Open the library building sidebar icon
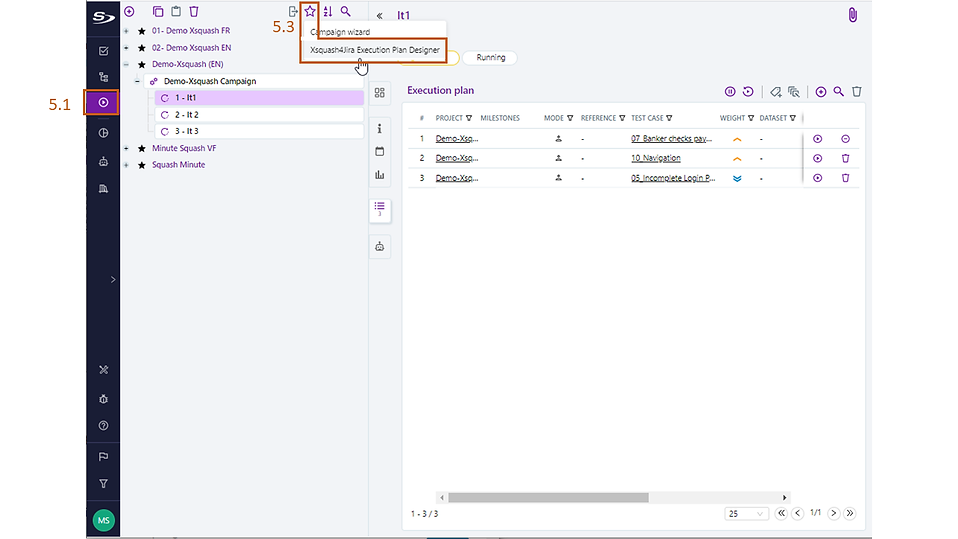 (x=103, y=189)
